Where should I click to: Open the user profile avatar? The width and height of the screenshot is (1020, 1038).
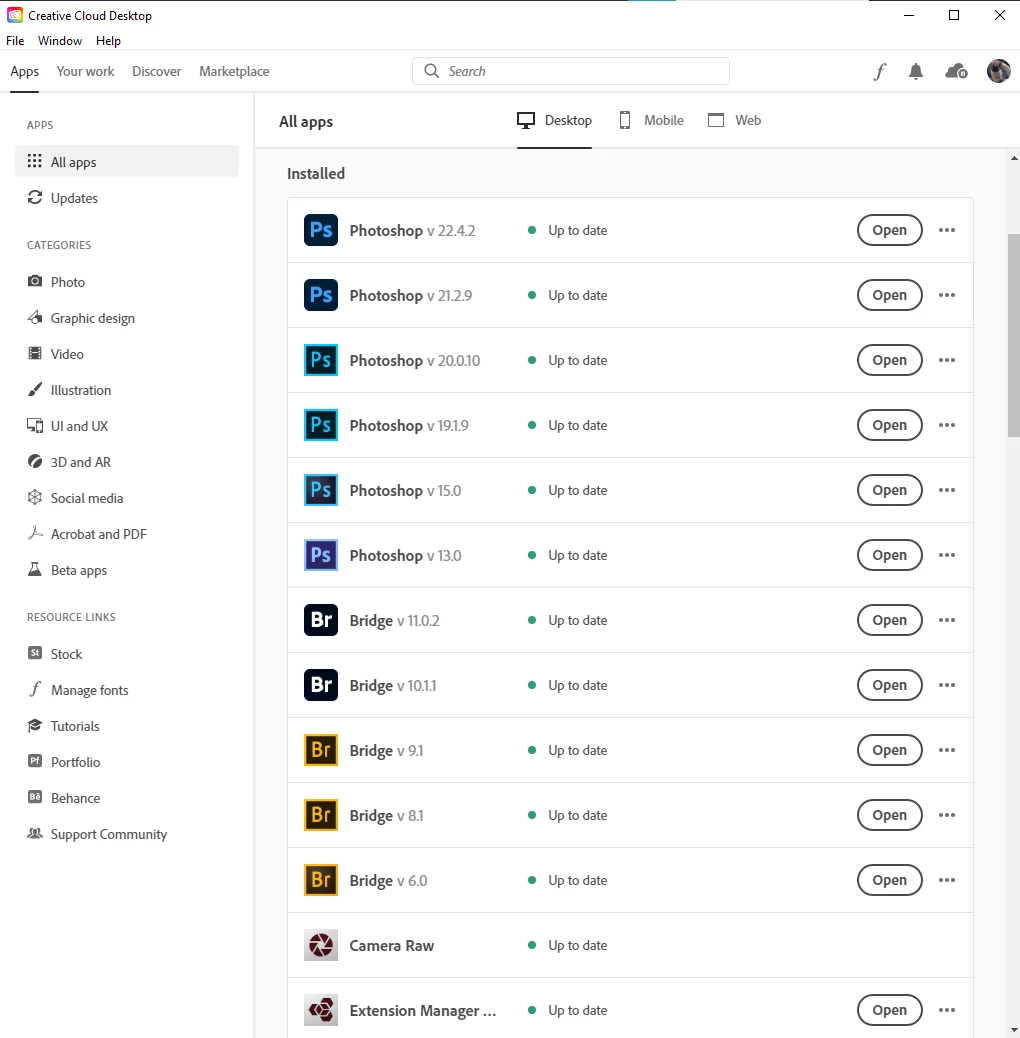click(x=998, y=71)
